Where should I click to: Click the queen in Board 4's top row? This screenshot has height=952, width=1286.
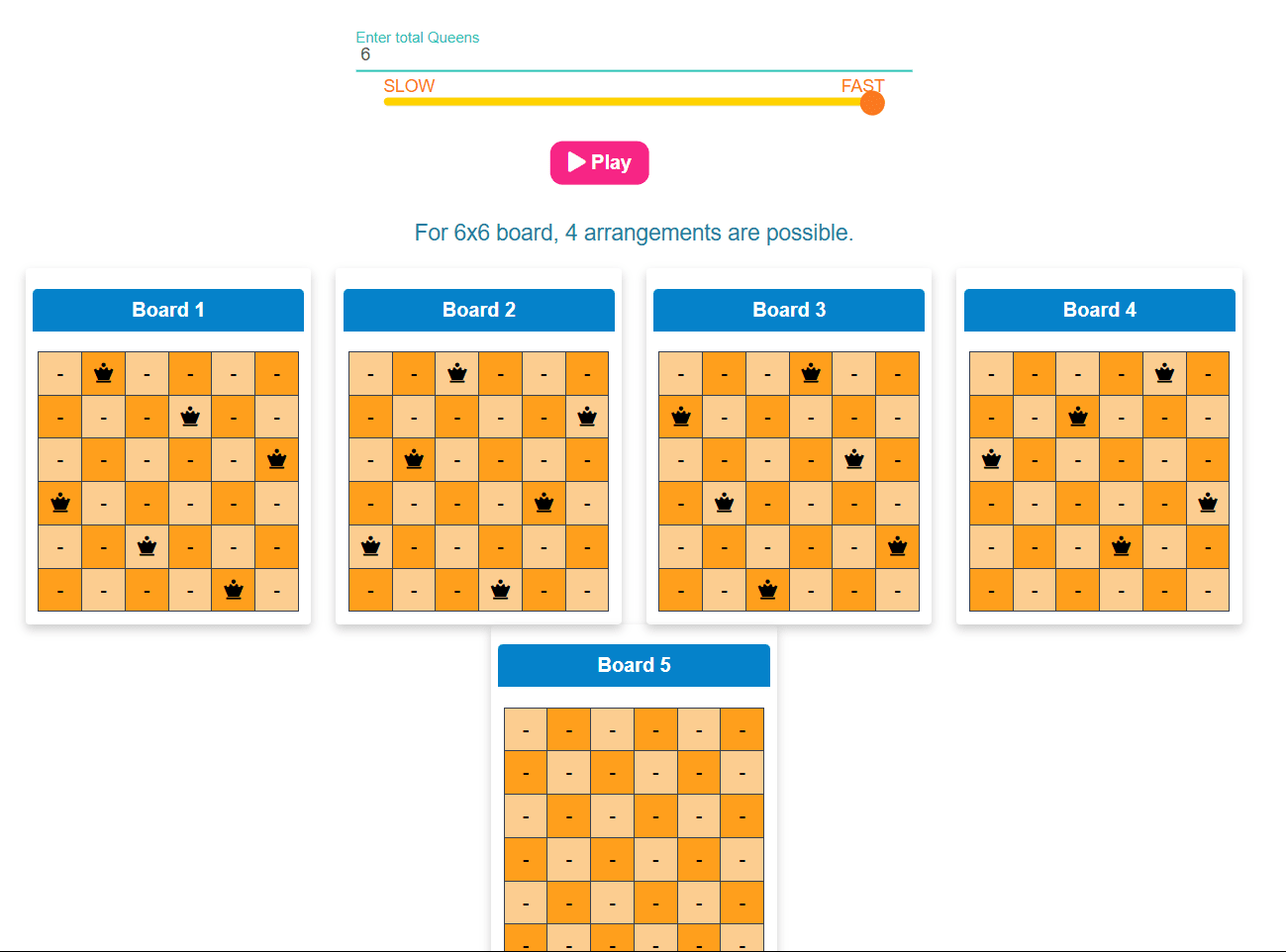[x=1164, y=373]
